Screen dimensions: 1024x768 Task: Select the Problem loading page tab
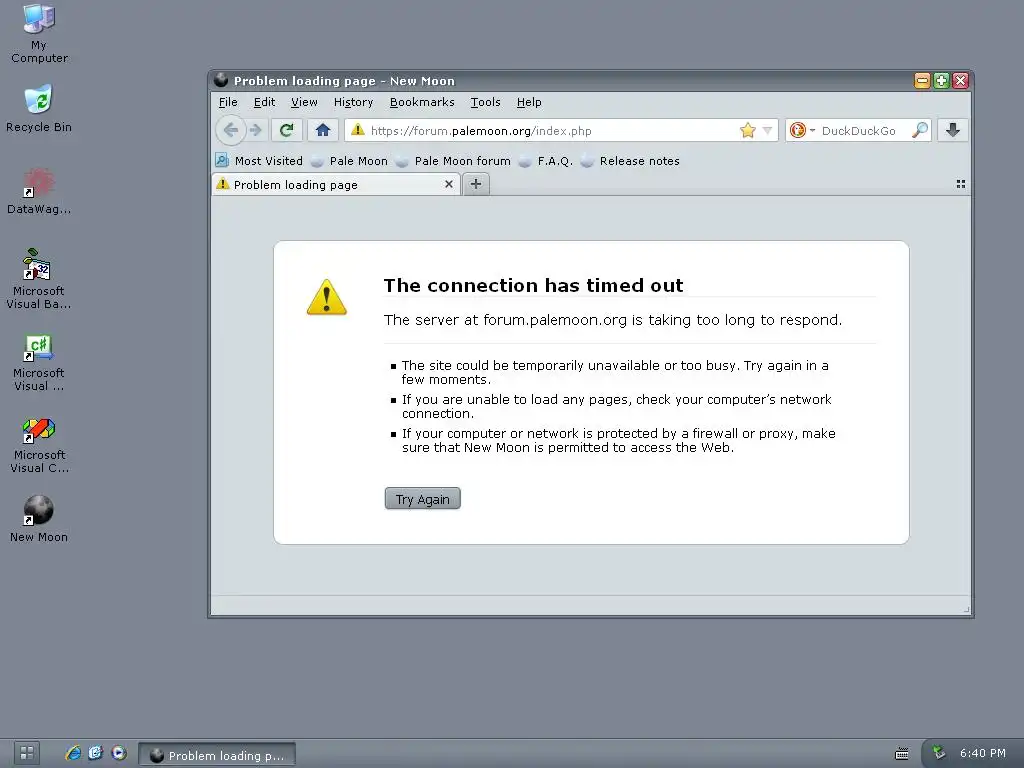tap(336, 184)
